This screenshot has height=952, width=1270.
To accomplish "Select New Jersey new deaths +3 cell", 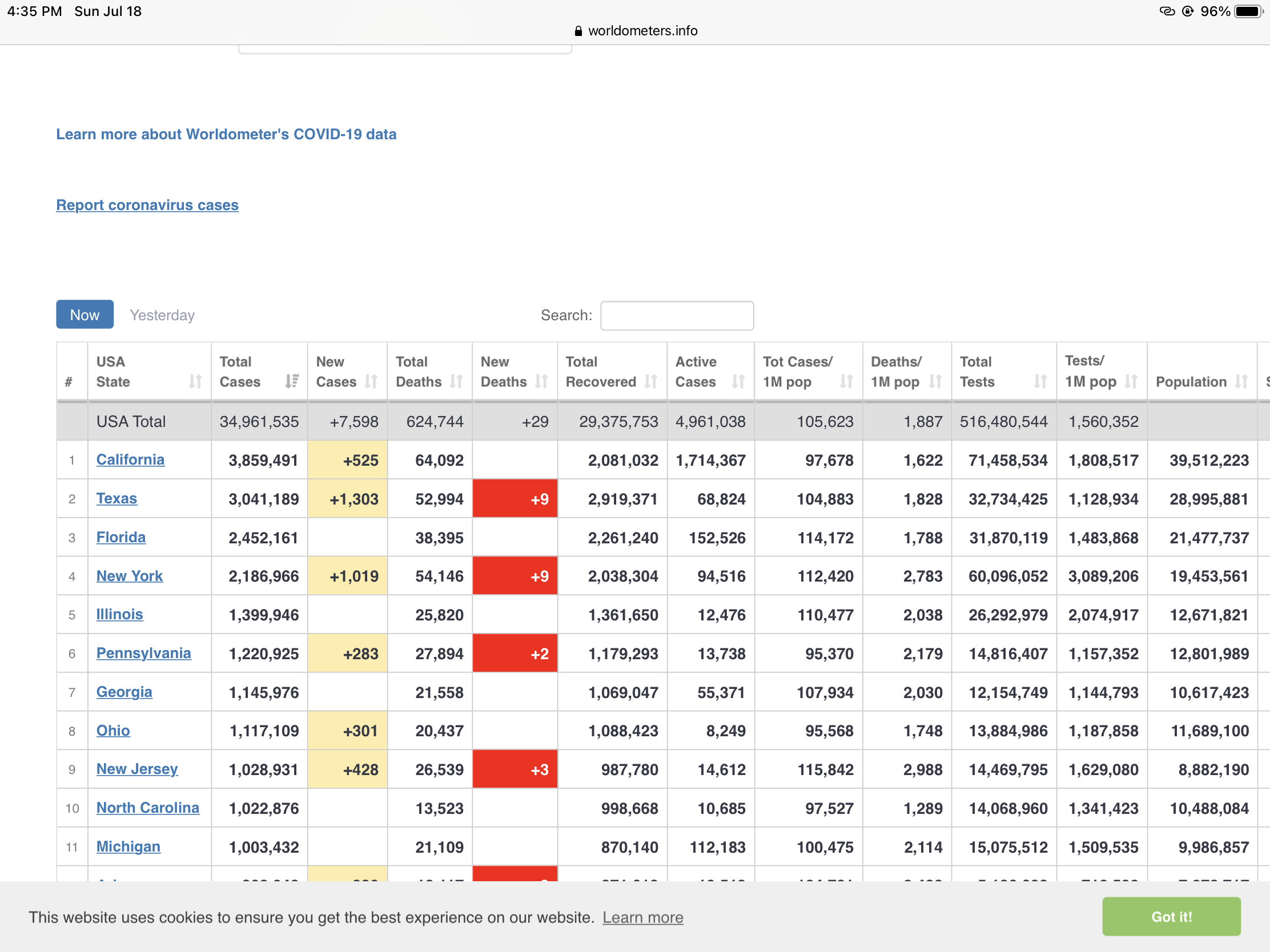I will (515, 769).
